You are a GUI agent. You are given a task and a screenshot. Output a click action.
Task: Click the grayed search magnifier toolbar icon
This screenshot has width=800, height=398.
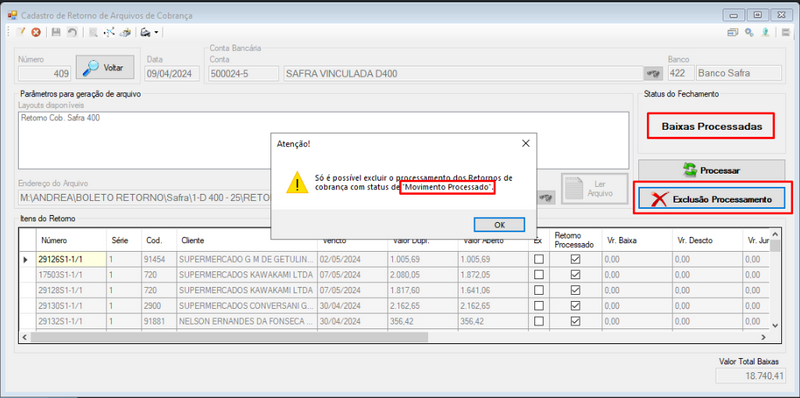(93, 32)
